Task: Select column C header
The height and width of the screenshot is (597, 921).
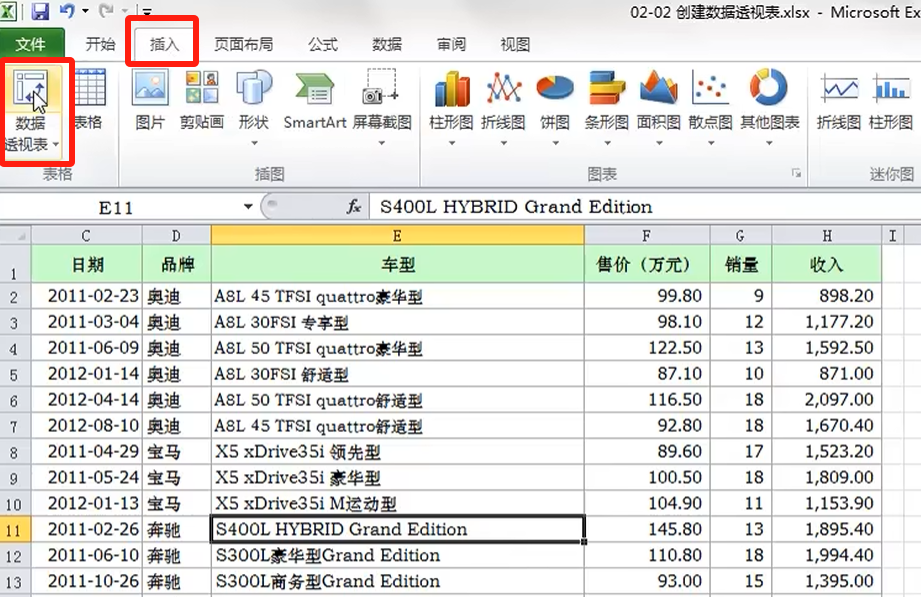Action: [x=86, y=235]
